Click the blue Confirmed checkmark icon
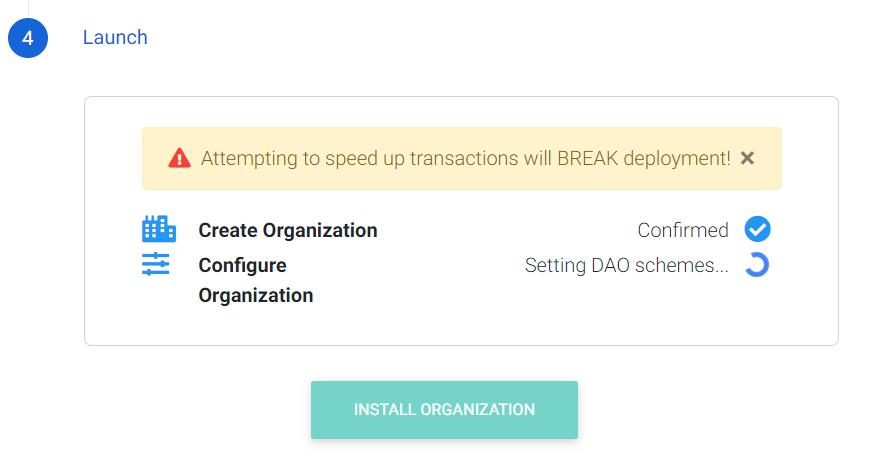This screenshot has width=881, height=471. (757, 229)
